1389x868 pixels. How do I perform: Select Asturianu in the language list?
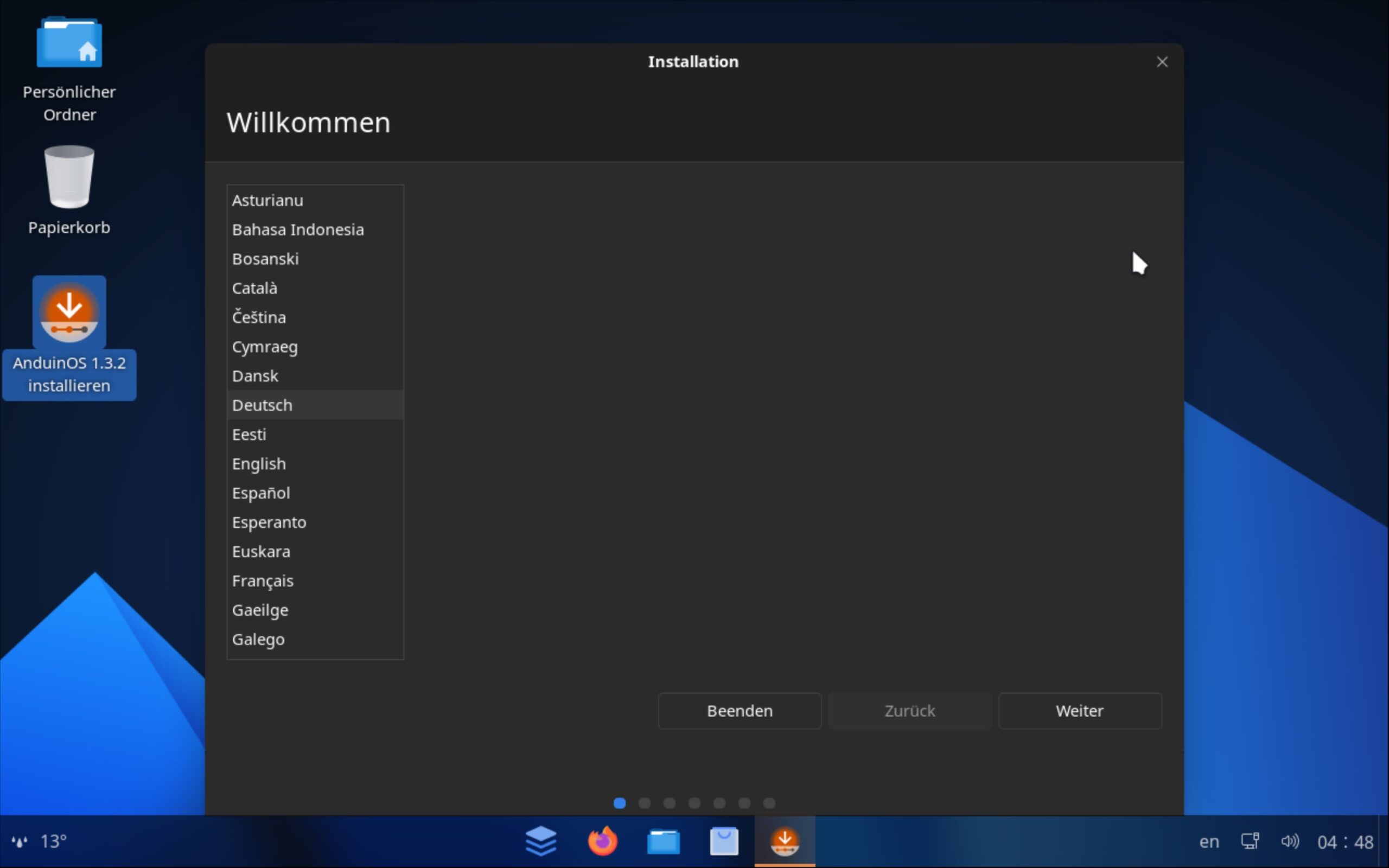click(x=316, y=200)
